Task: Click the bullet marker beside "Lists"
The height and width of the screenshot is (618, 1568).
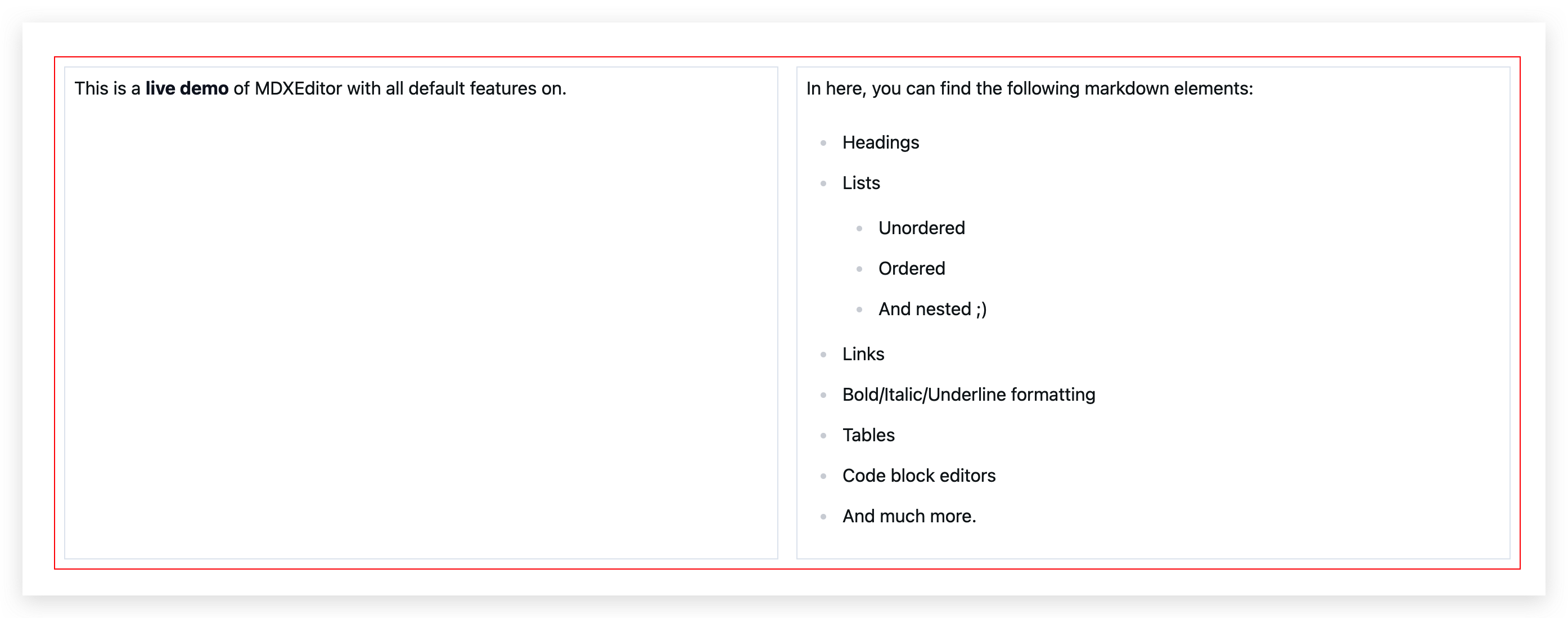Action: pyautogui.click(x=823, y=183)
